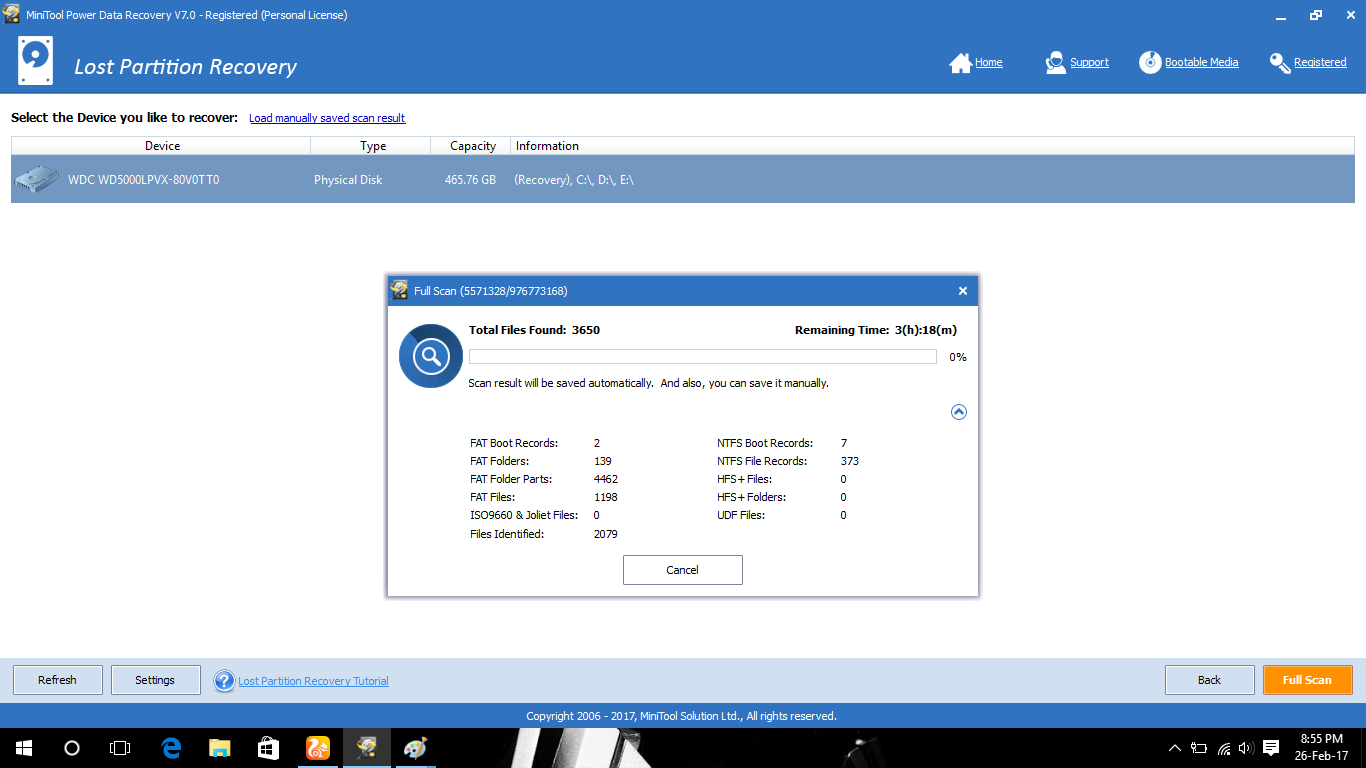Open the Windows Store taskbar icon

(x=268, y=748)
